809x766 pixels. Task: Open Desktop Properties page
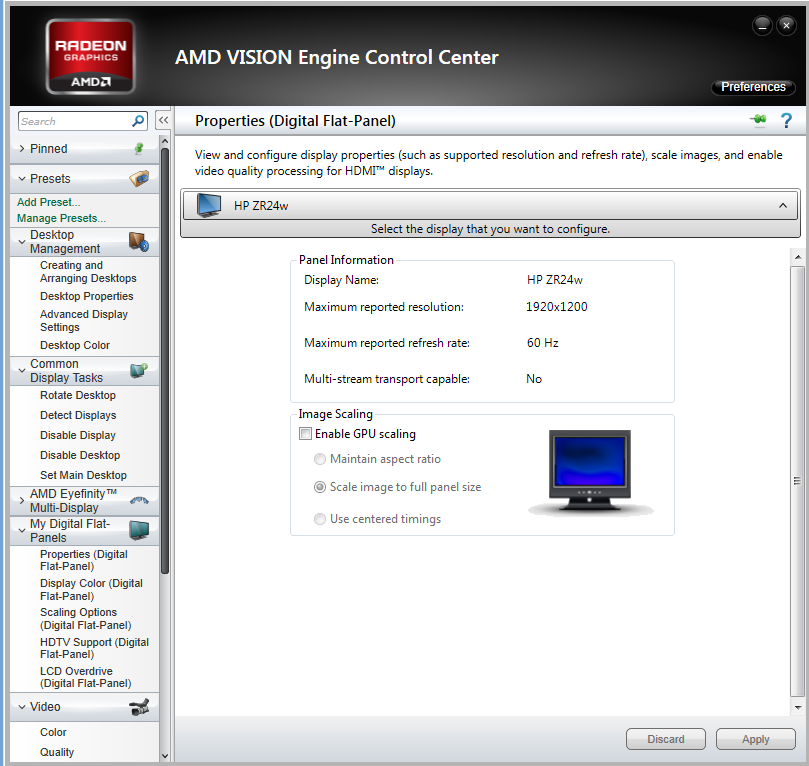click(x=87, y=296)
